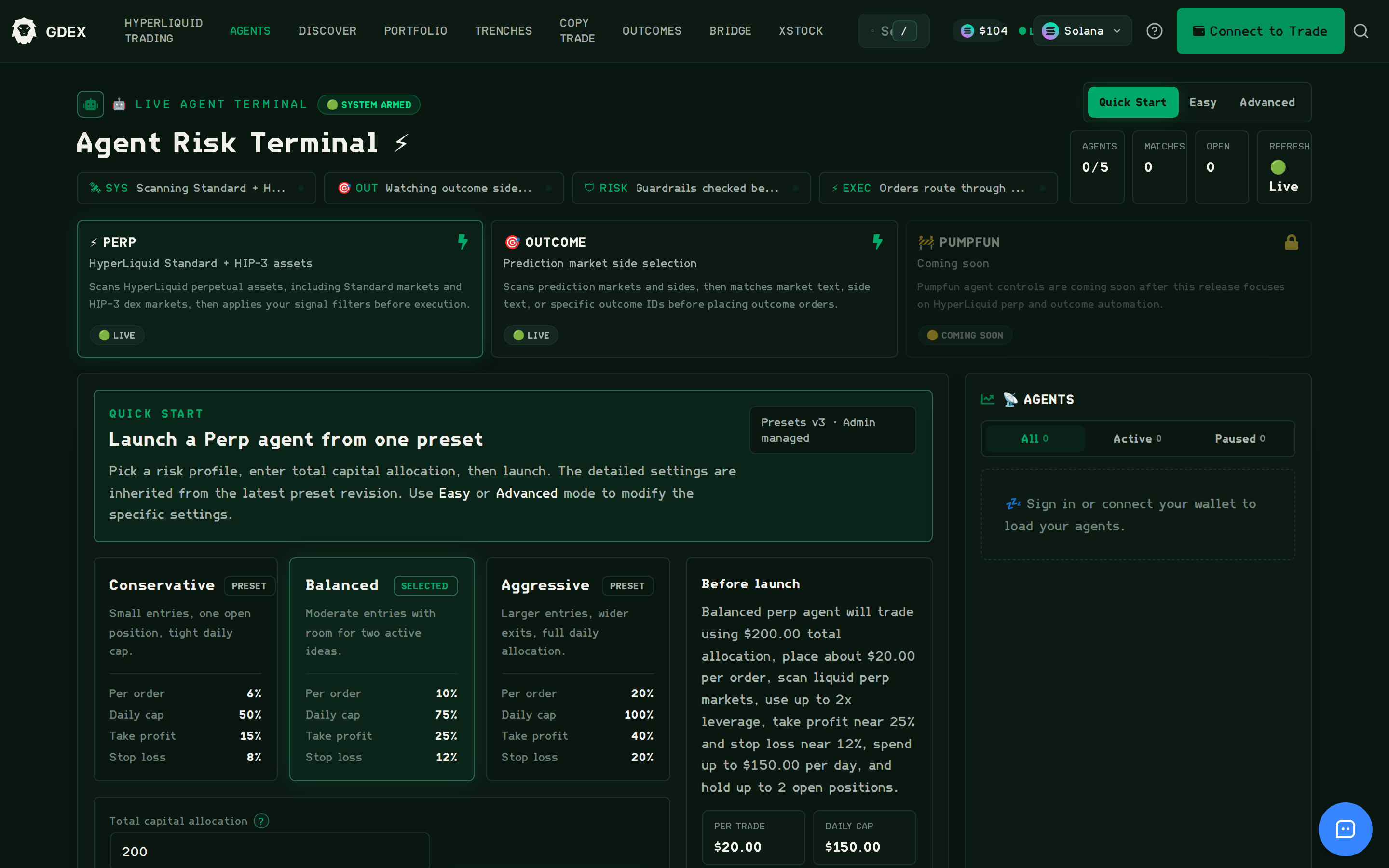Open the Solana network dropdown
Viewport: 1389px width, 868px height.
coord(1082,31)
